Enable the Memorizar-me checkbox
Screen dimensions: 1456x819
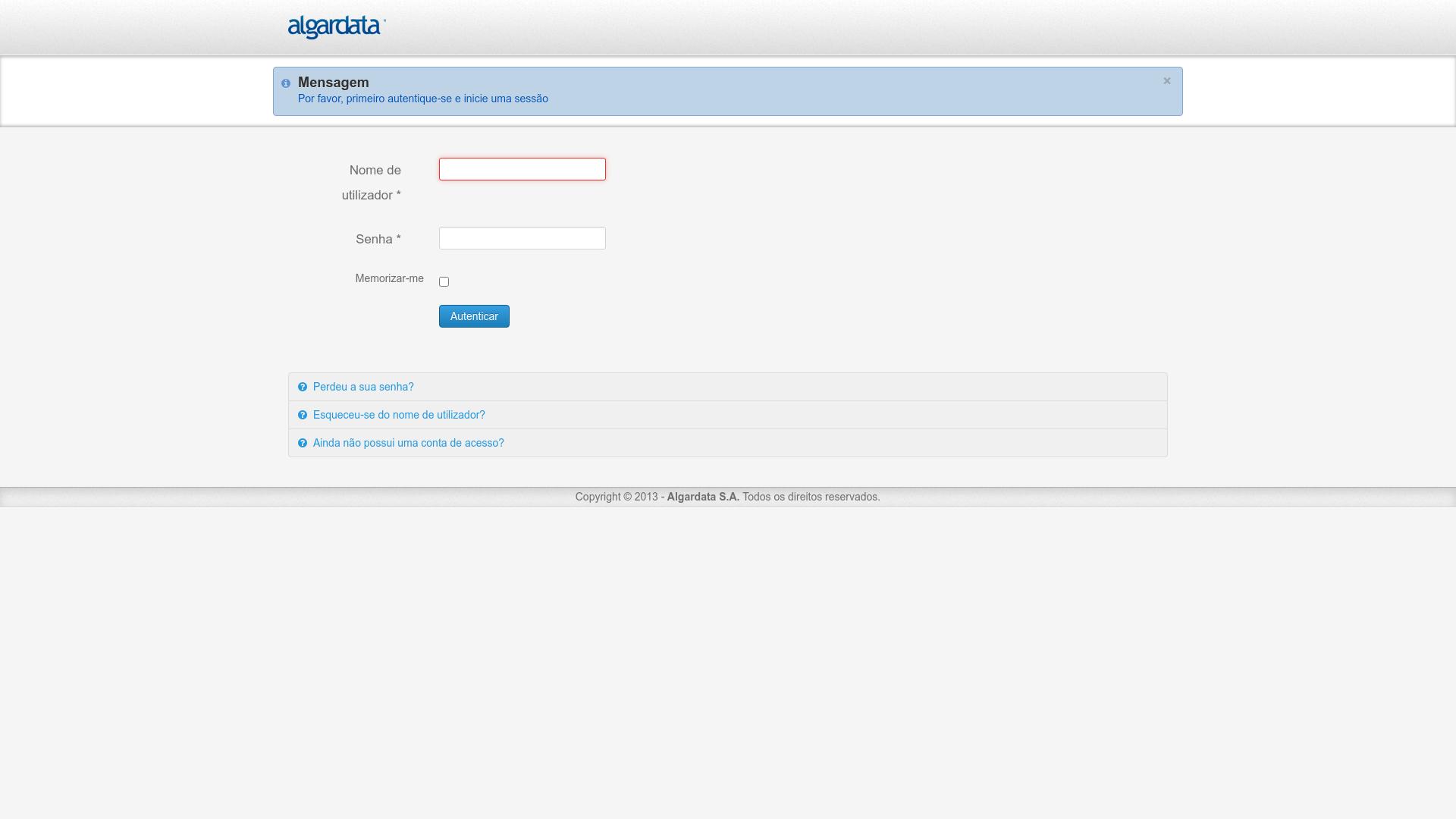point(444,282)
